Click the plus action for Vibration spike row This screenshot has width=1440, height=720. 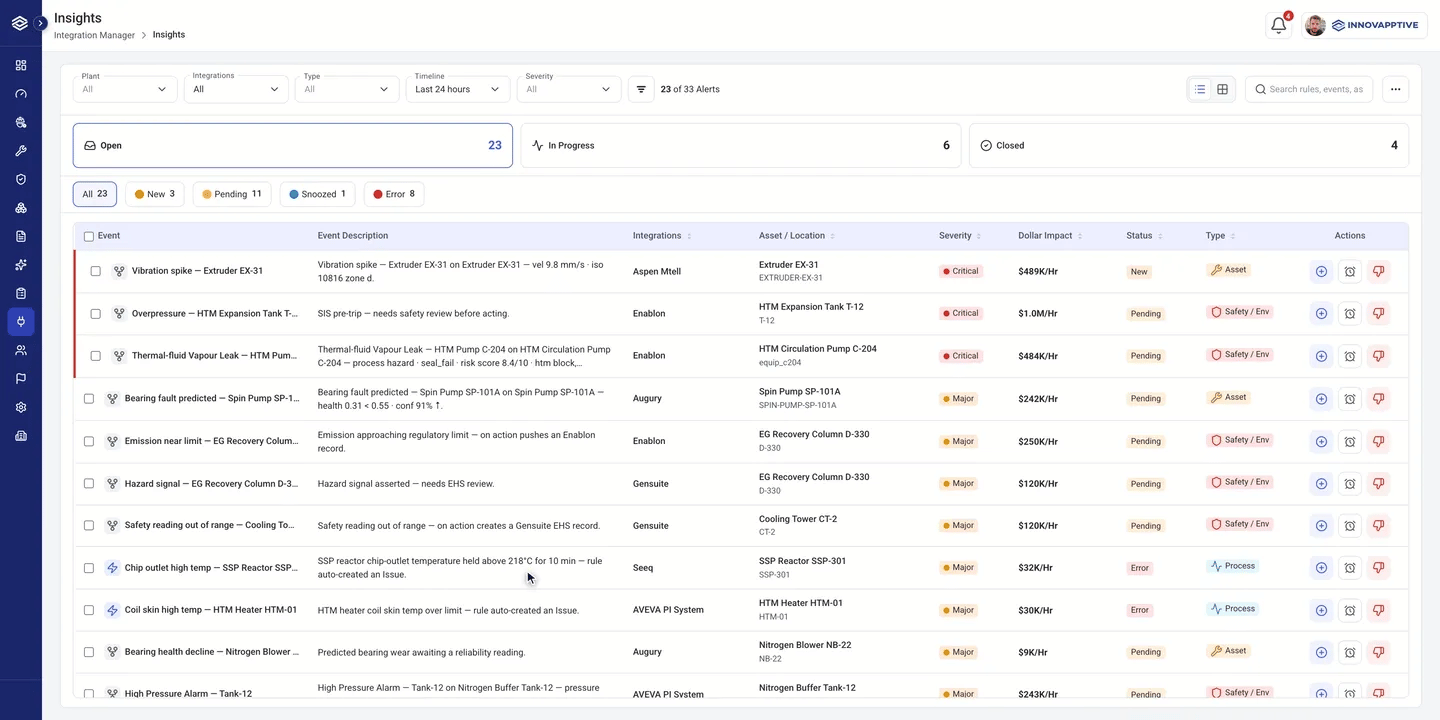pyautogui.click(x=1321, y=271)
